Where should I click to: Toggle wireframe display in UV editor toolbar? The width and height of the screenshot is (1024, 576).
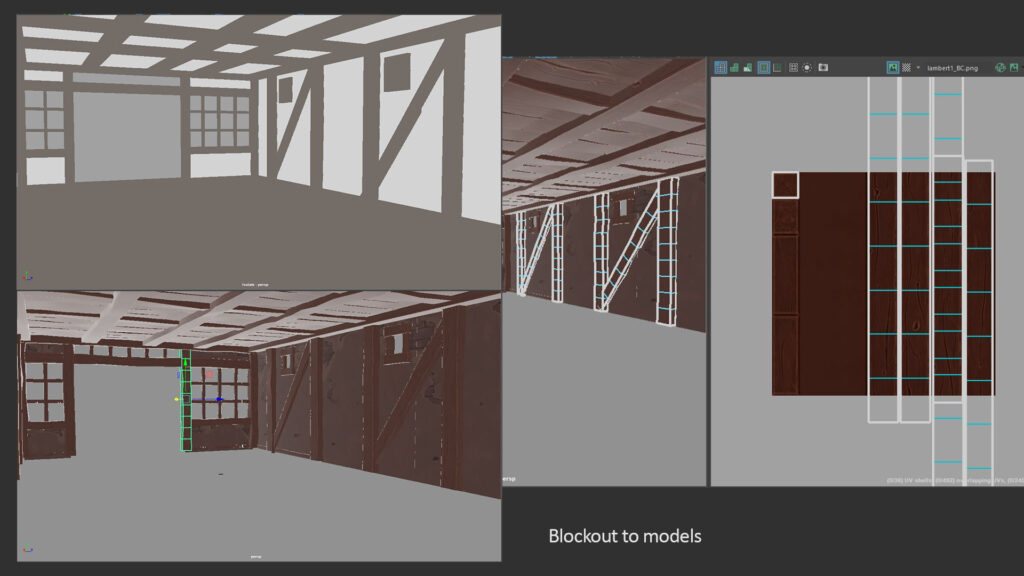pyautogui.click(x=720, y=67)
